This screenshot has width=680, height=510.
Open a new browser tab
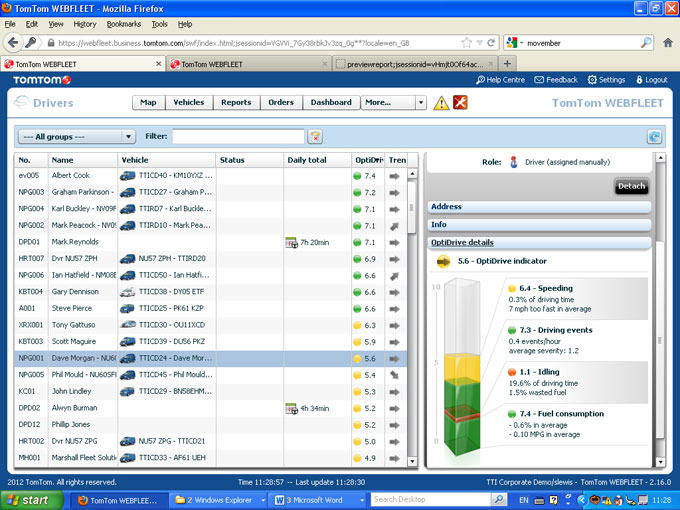pos(507,64)
